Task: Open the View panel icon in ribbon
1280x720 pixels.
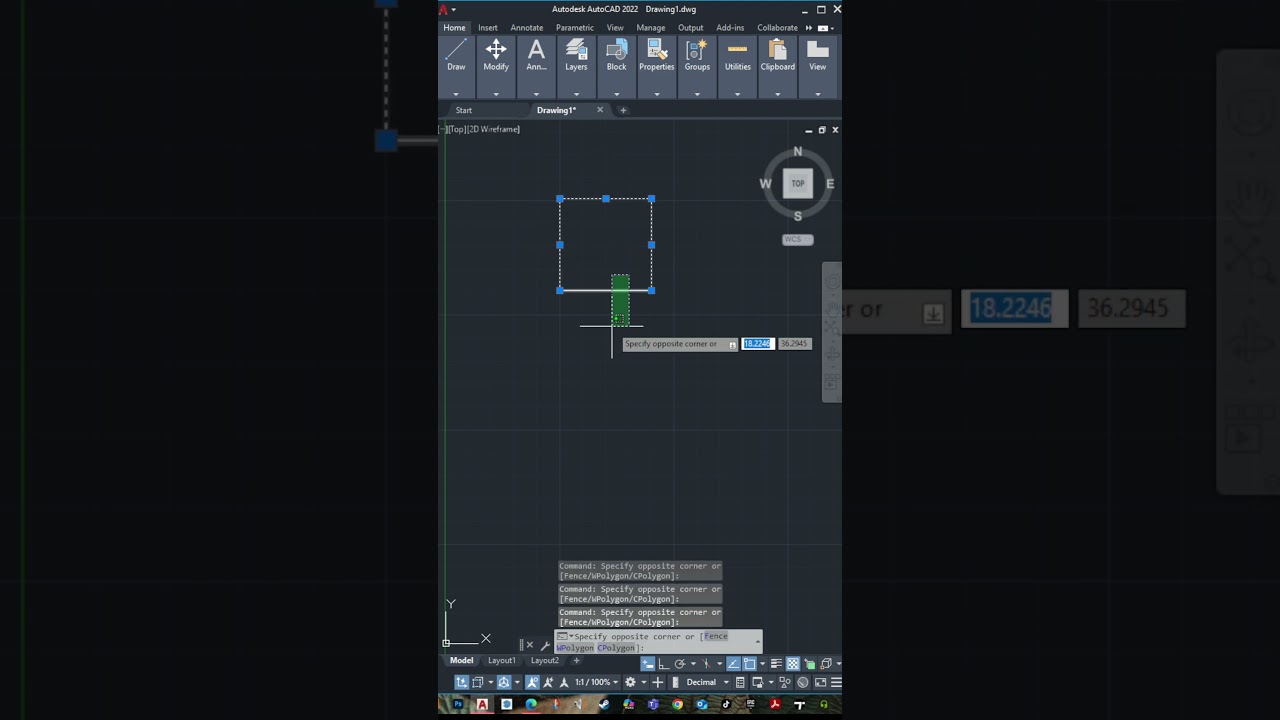Action: (817, 50)
